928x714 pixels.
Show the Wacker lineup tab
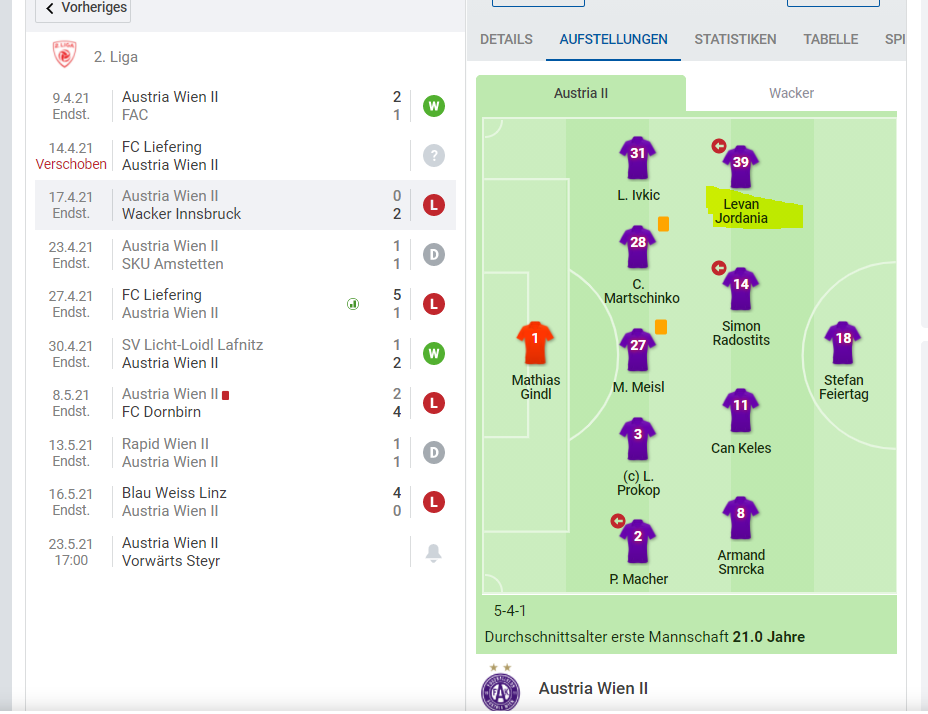[x=791, y=93]
